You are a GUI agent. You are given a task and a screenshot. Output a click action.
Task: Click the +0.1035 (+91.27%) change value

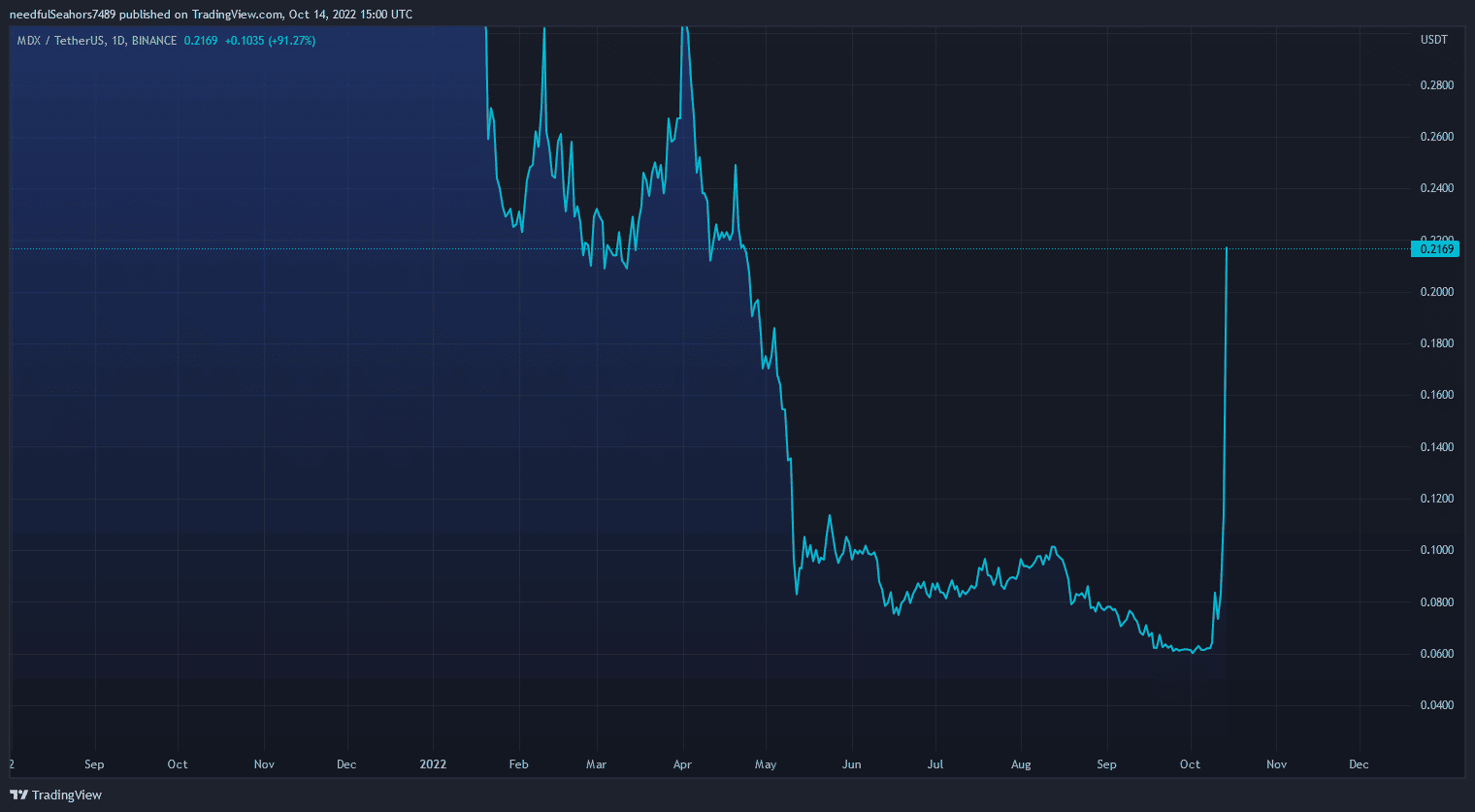(x=270, y=41)
